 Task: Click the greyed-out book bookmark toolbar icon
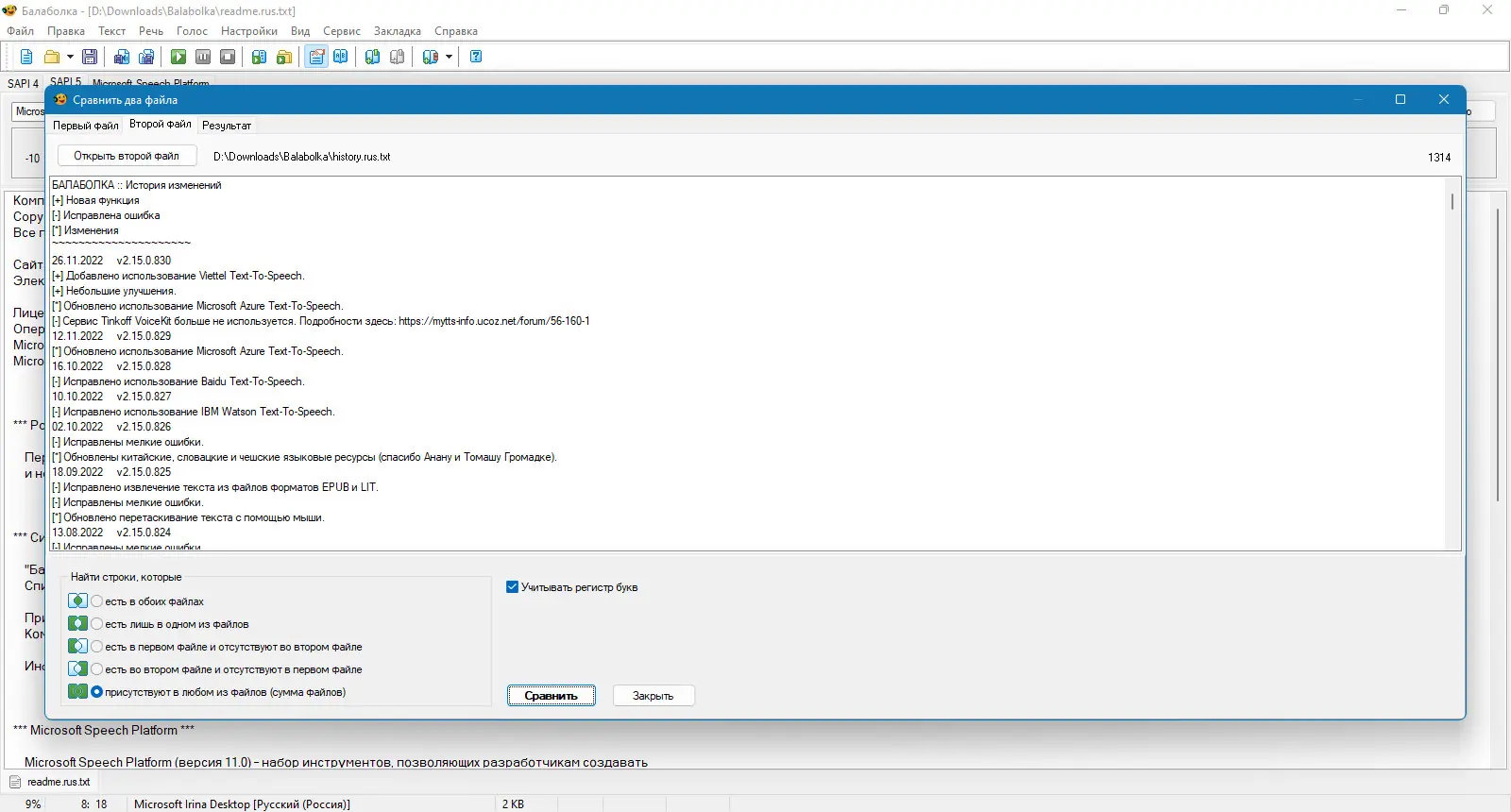pos(398,57)
